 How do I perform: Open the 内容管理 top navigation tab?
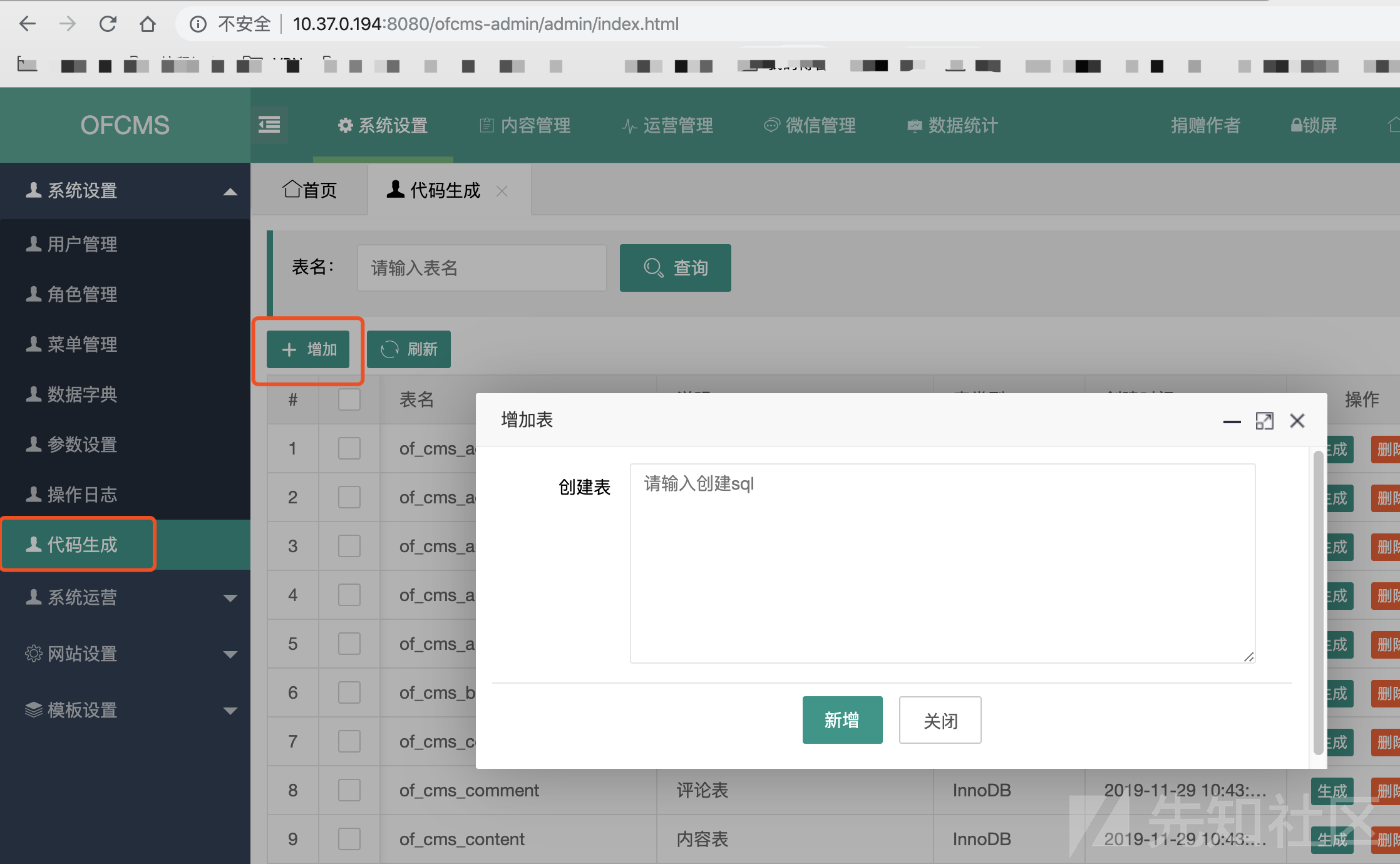[525, 125]
